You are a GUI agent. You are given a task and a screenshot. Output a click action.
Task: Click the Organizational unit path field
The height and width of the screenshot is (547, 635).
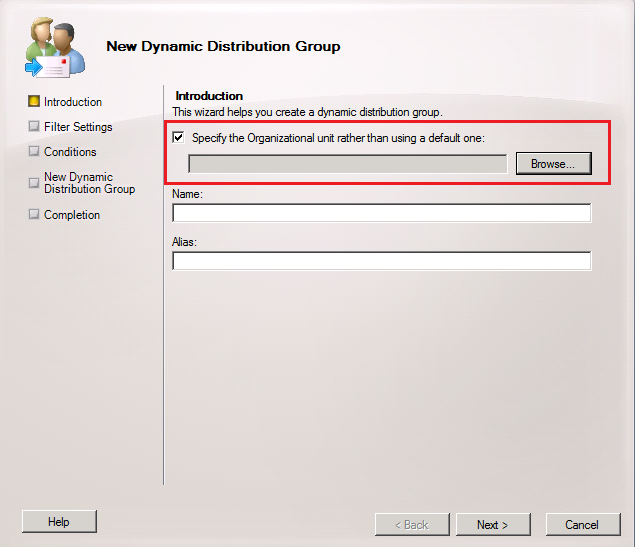pyautogui.click(x=347, y=164)
